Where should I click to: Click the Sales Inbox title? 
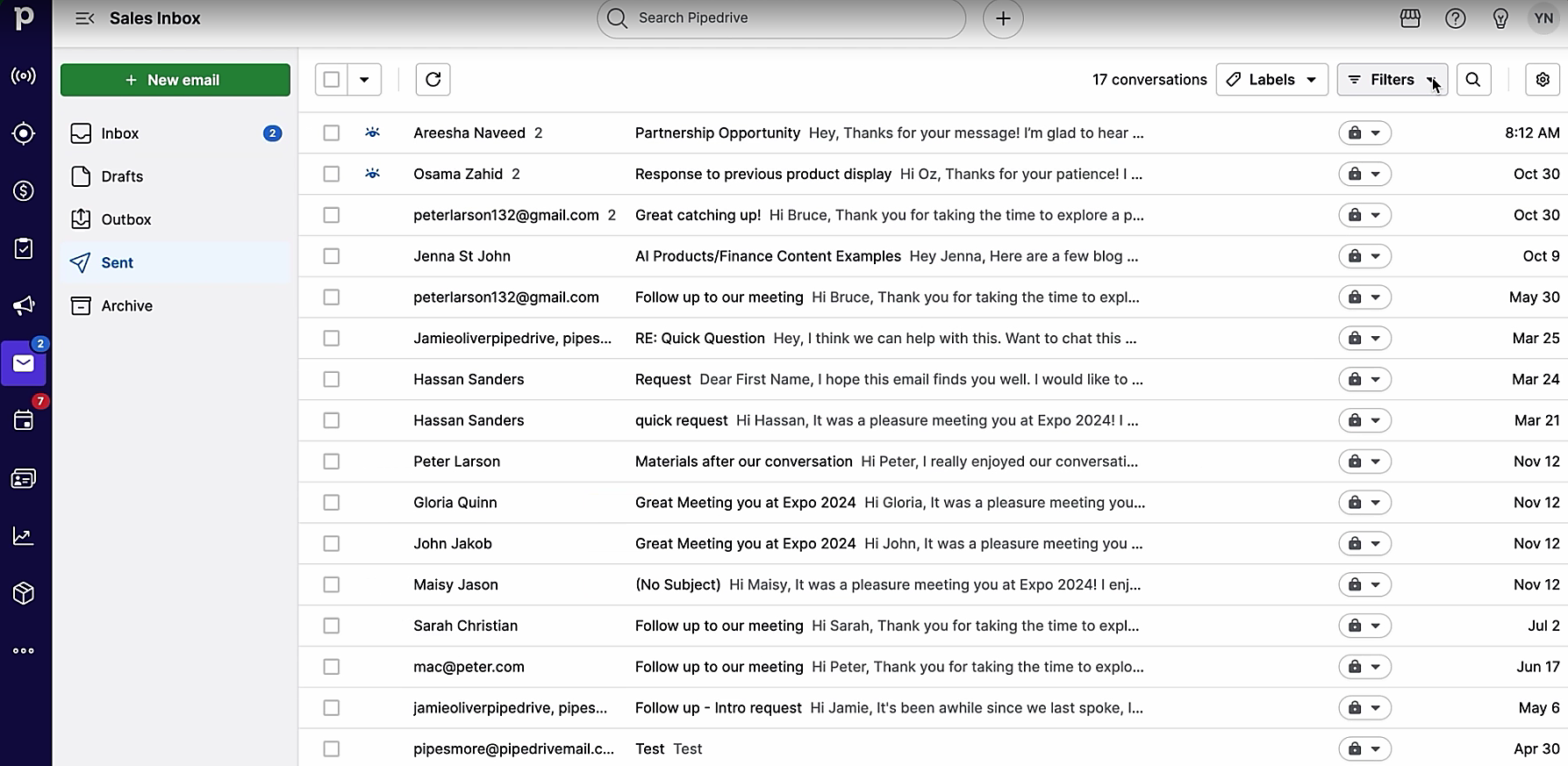pyautogui.click(x=154, y=18)
